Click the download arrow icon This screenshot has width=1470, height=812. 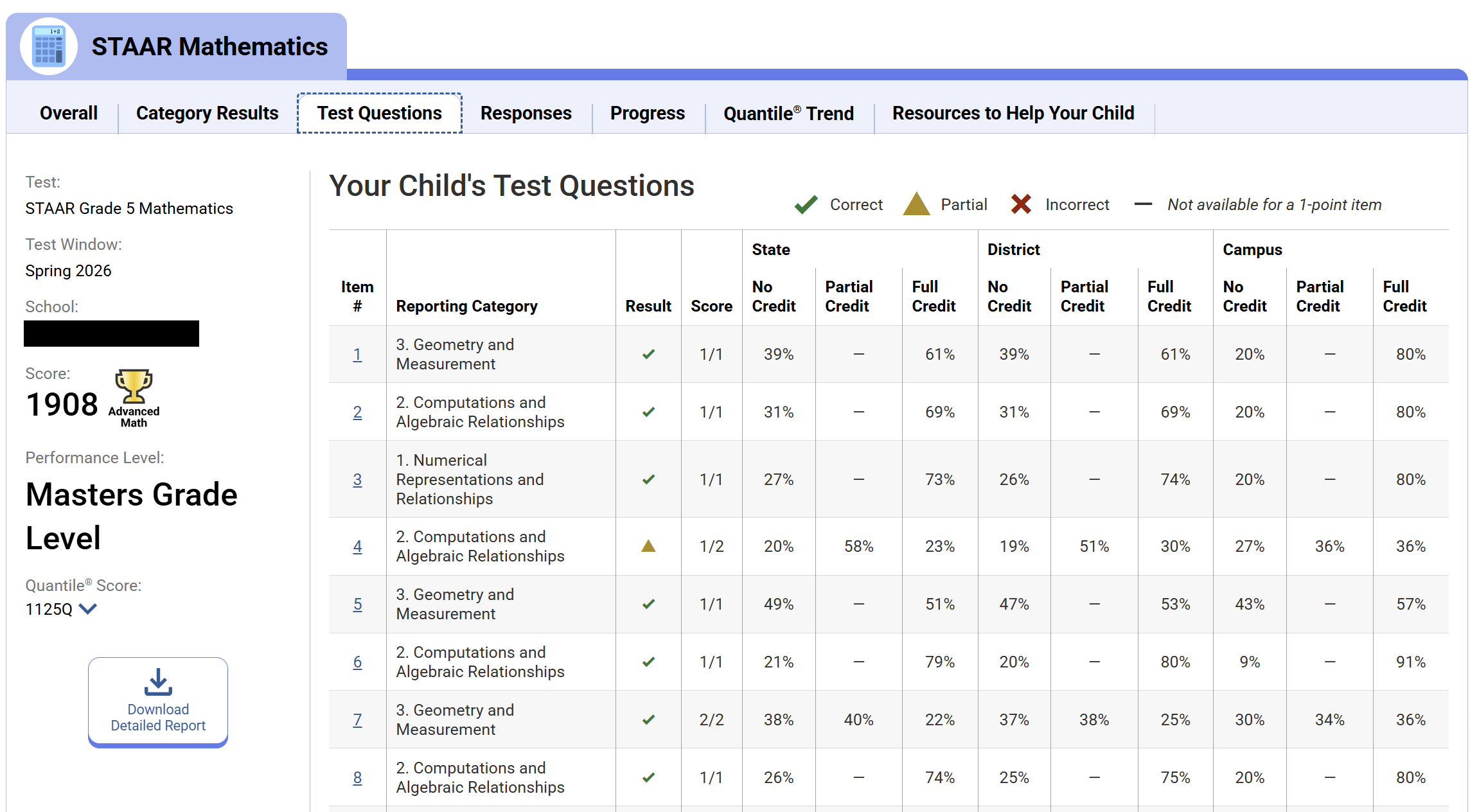[158, 682]
